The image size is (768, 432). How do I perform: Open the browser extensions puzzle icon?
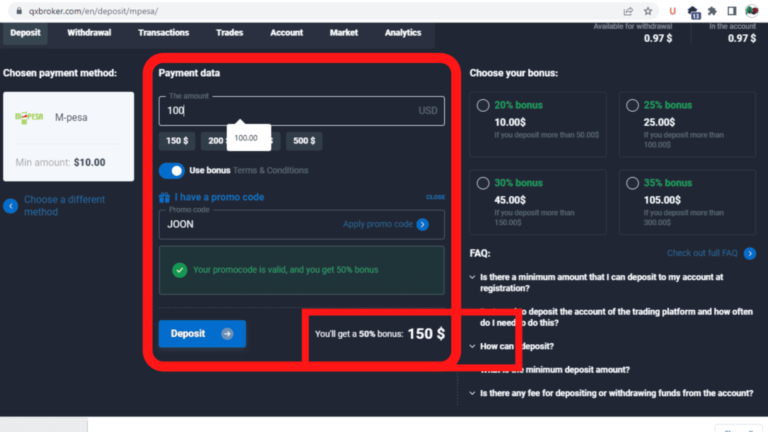coord(712,10)
